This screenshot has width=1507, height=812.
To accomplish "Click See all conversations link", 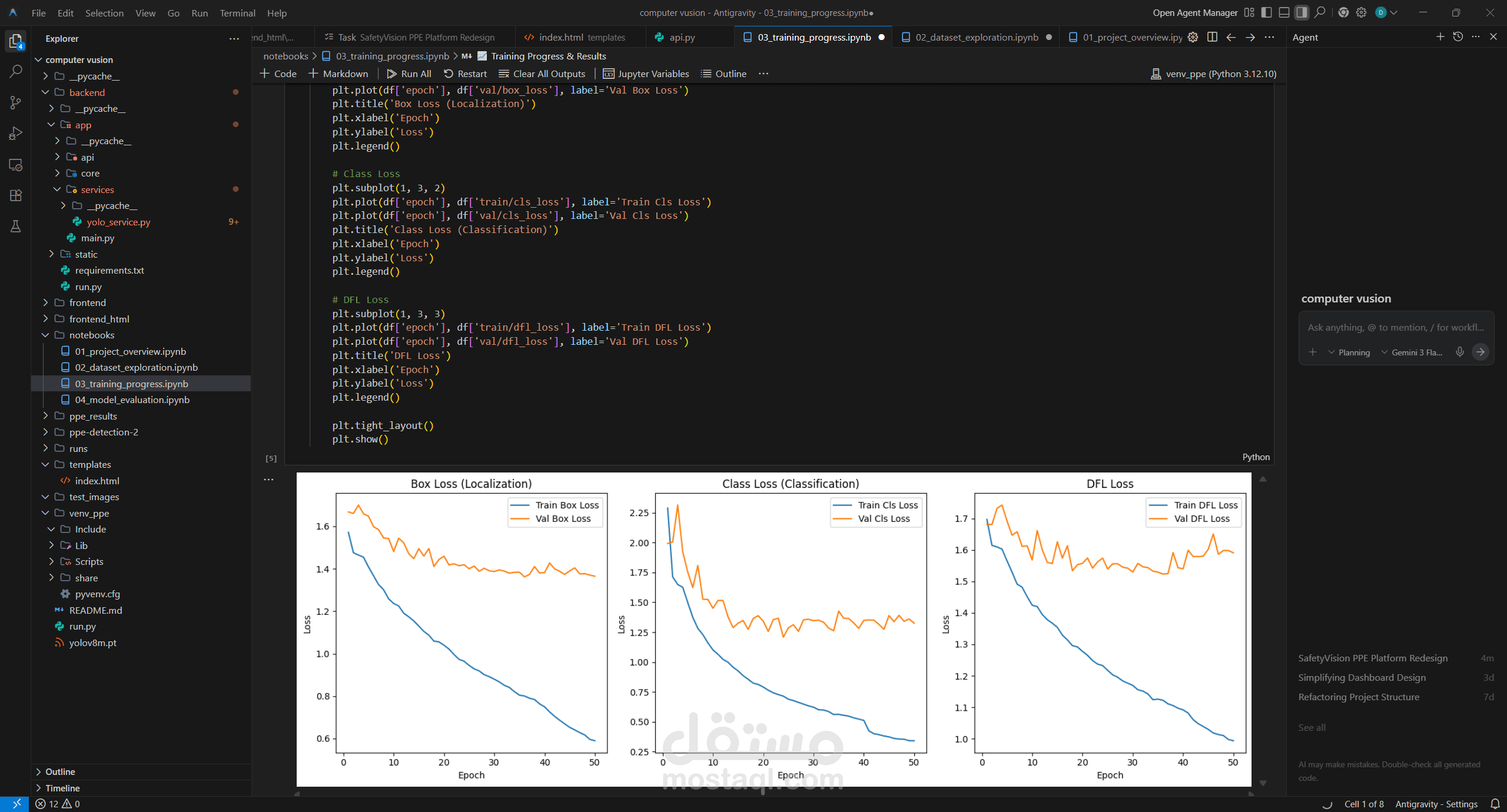I will pyautogui.click(x=1312, y=727).
